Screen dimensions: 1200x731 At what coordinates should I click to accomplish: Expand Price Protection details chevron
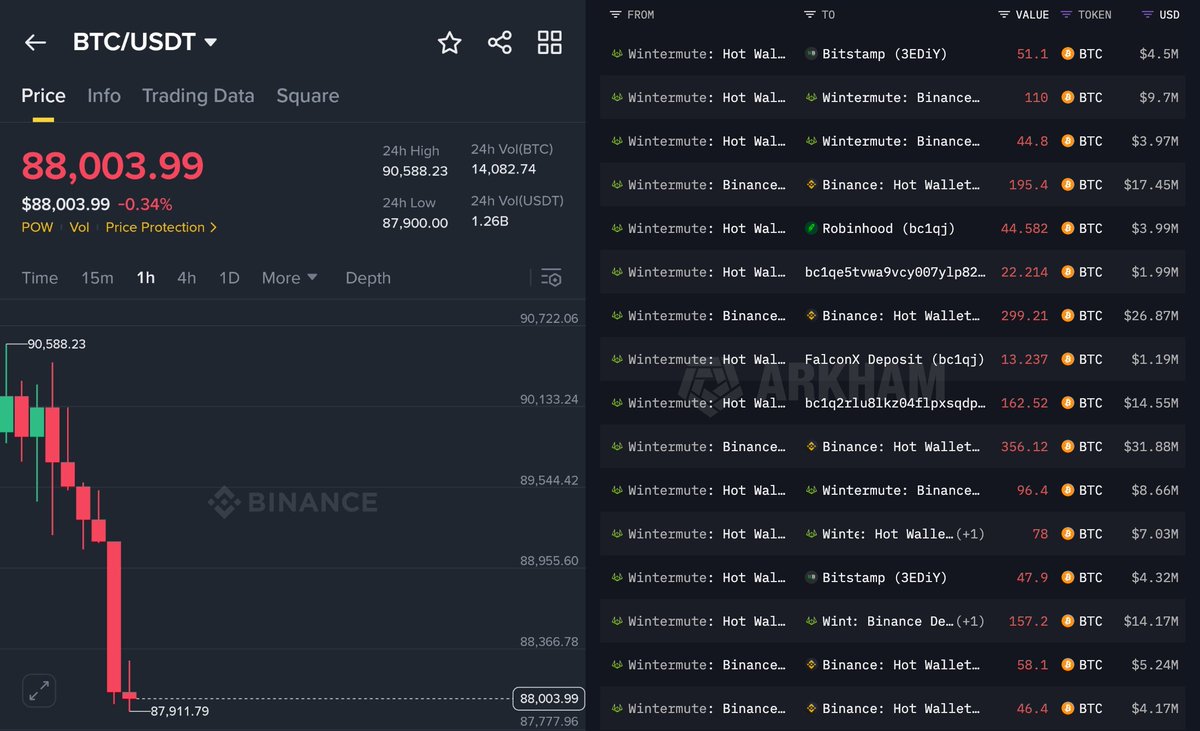click(x=213, y=228)
